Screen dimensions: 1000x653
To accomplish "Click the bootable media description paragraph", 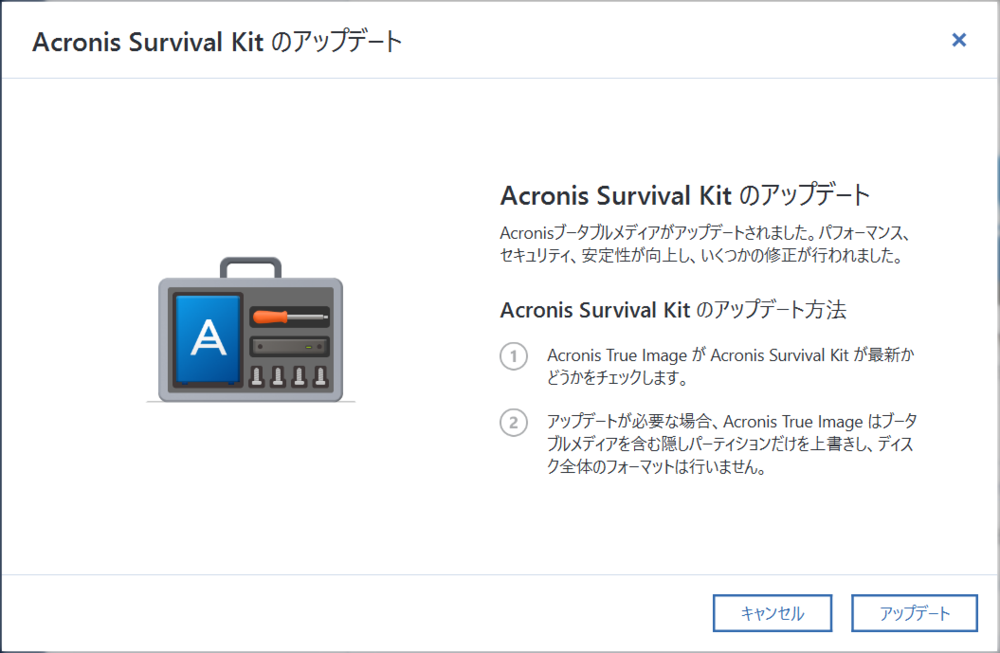I will 704,244.
